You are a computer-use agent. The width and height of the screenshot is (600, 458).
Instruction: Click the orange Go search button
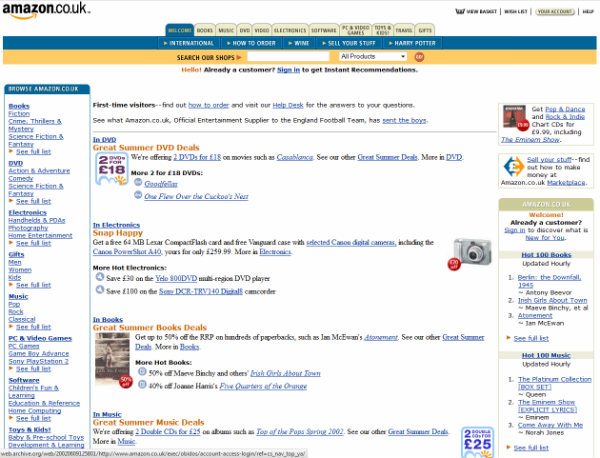(x=419, y=57)
